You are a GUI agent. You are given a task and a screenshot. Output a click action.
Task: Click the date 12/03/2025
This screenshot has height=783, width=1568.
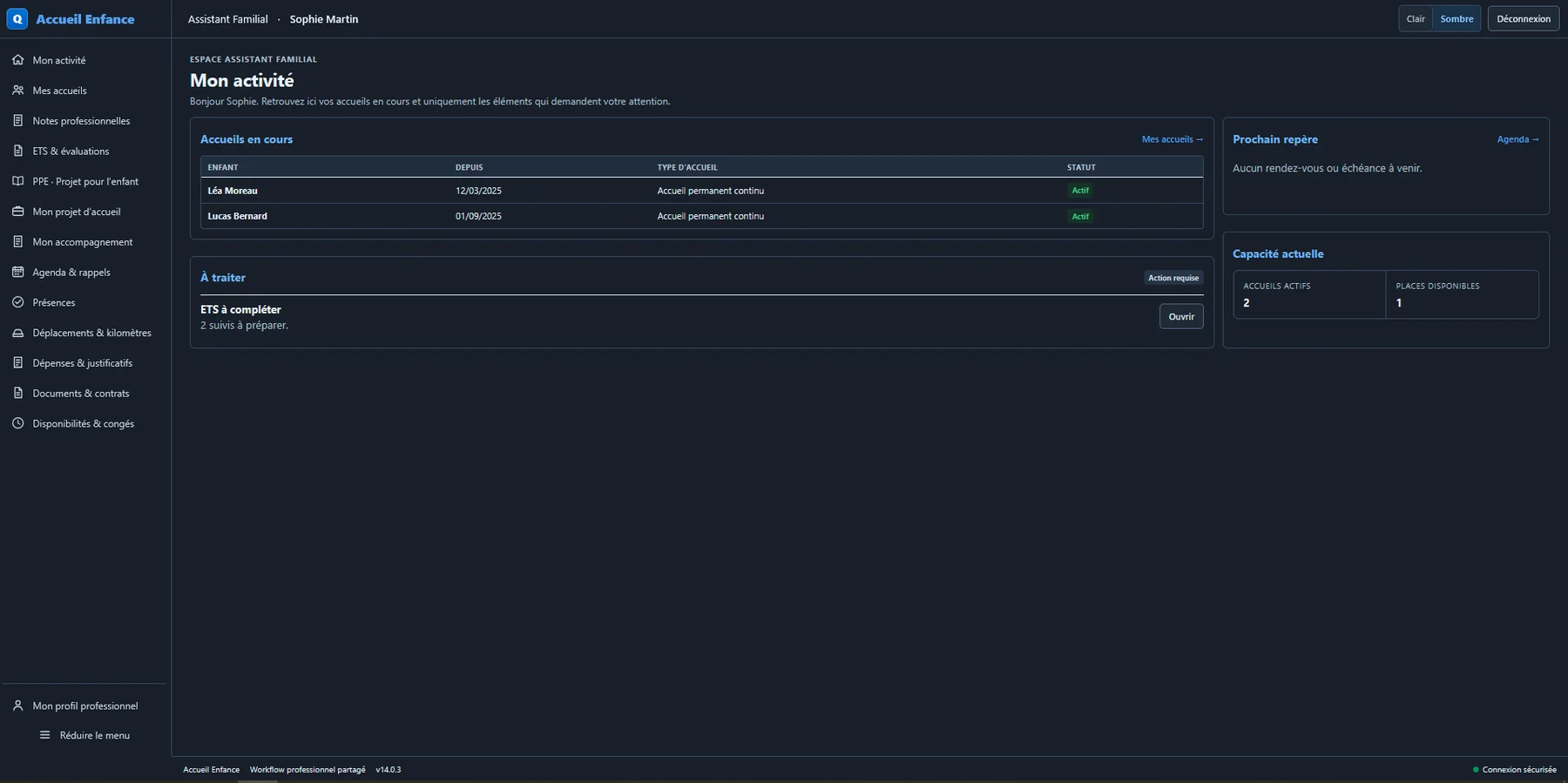478,191
